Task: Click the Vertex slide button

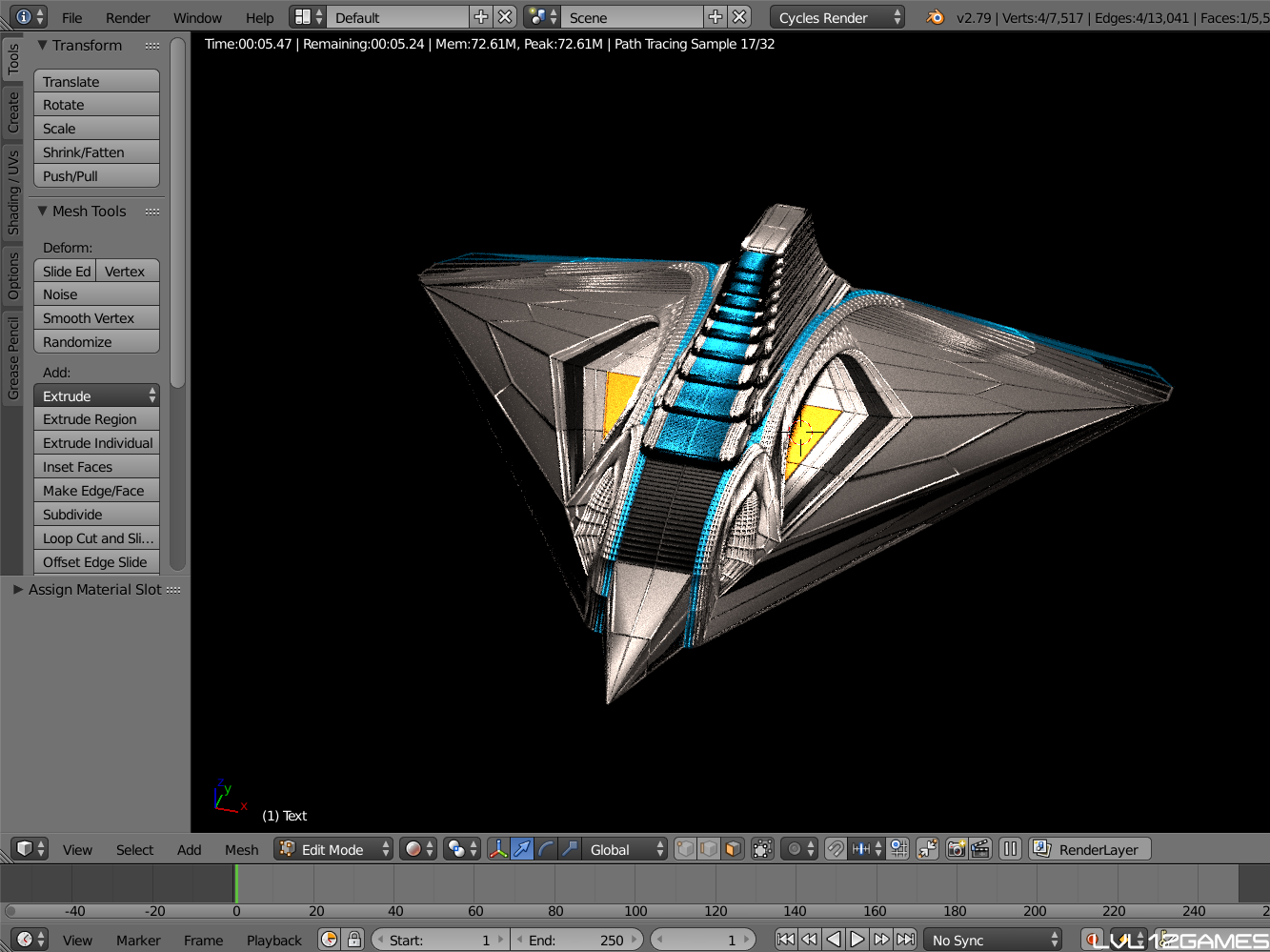Action: click(x=128, y=271)
